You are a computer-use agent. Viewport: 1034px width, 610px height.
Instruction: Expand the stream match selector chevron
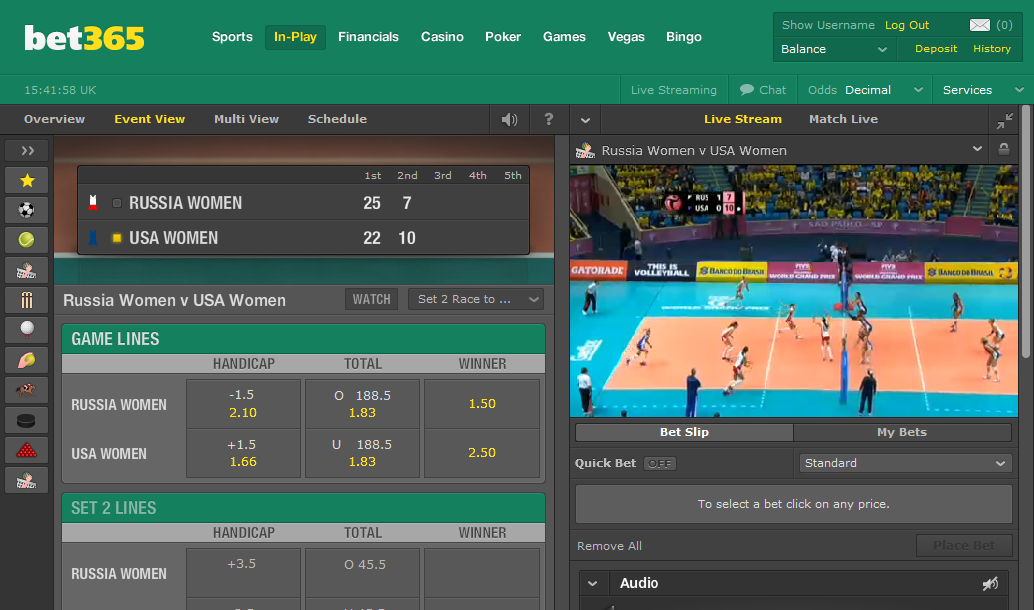(x=977, y=149)
